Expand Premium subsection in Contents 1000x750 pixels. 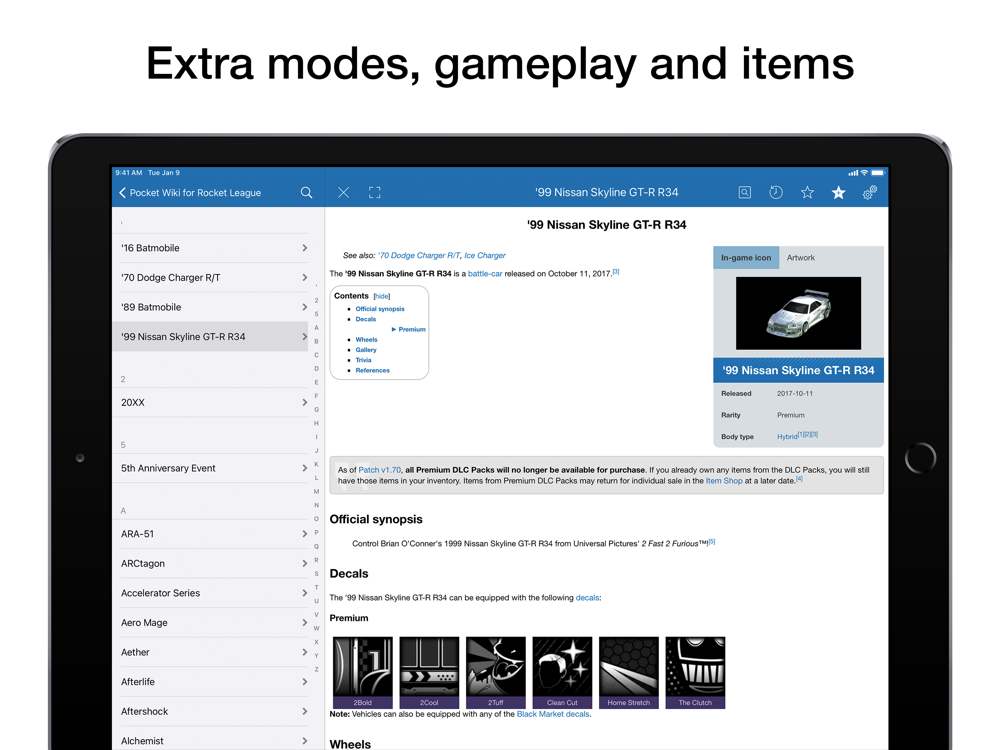pyautogui.click(x=408, y=329)
